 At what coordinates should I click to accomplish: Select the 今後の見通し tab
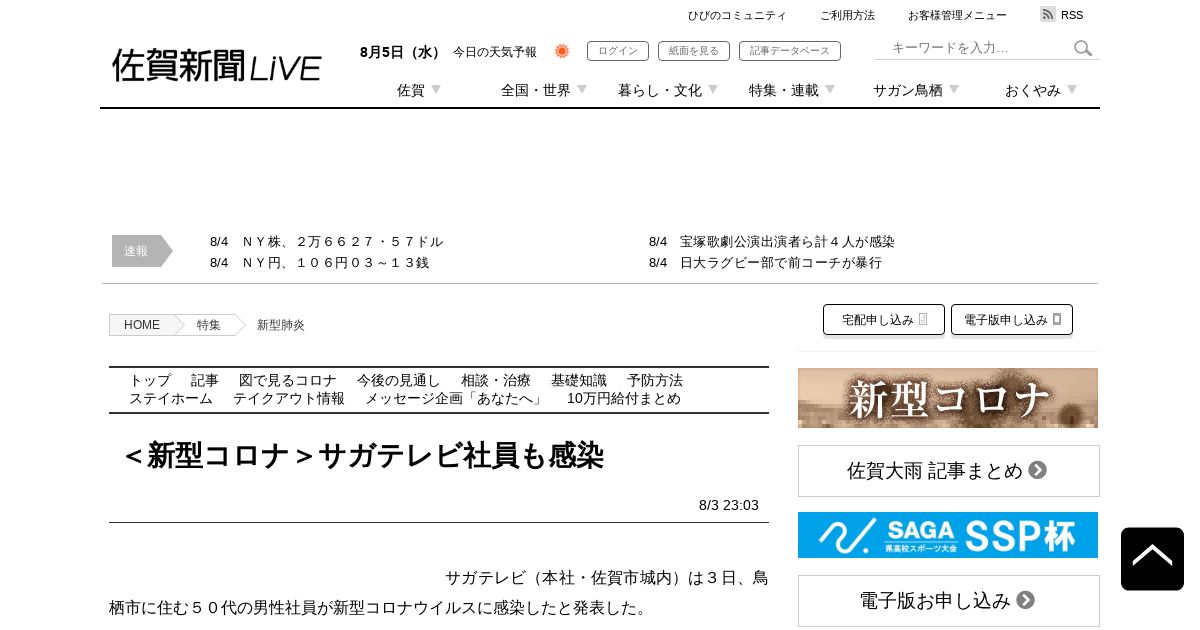pos(399,381)
